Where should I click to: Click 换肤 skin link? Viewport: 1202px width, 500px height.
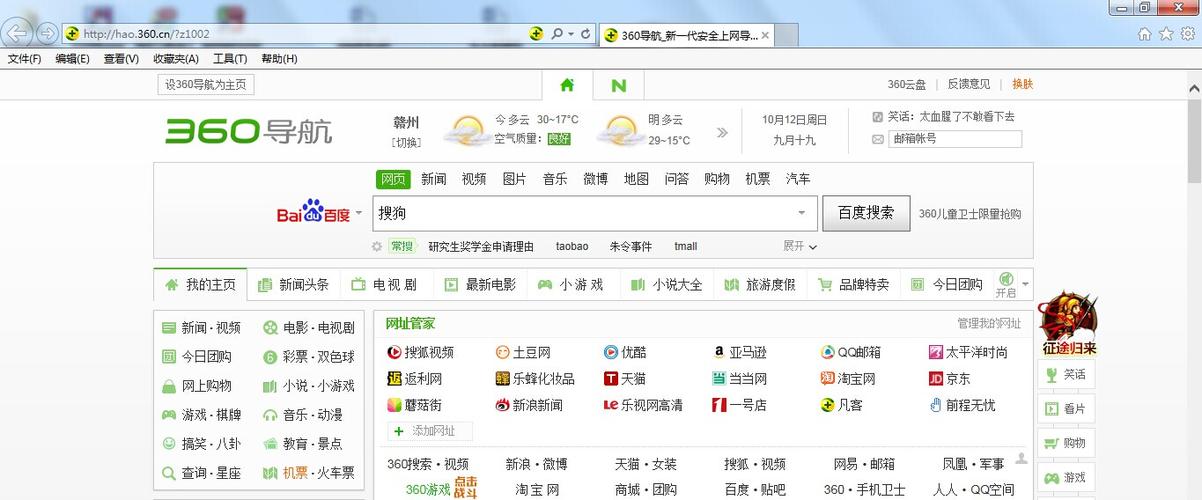(1023, 85)
